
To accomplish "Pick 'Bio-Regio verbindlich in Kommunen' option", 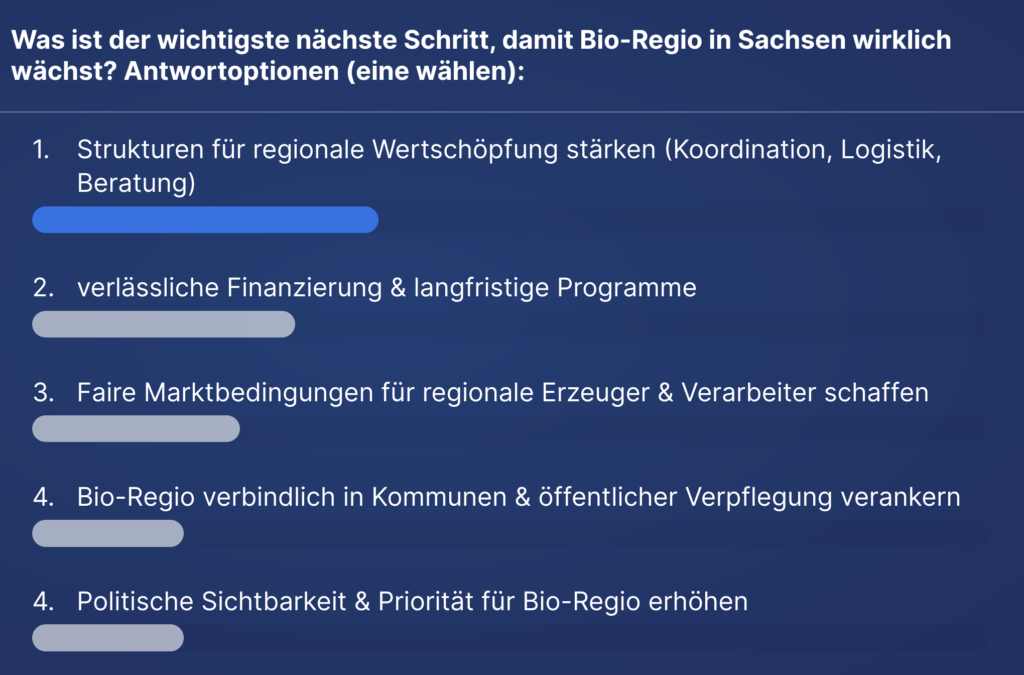I will pyautogui.click(x=518, y=497).
